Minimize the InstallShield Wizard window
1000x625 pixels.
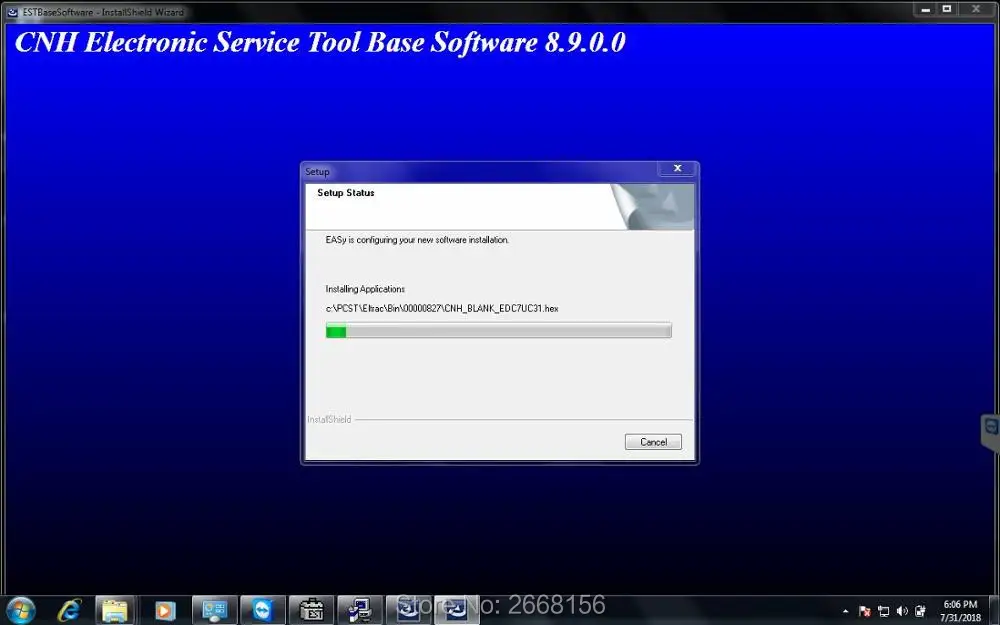point(925,10)
